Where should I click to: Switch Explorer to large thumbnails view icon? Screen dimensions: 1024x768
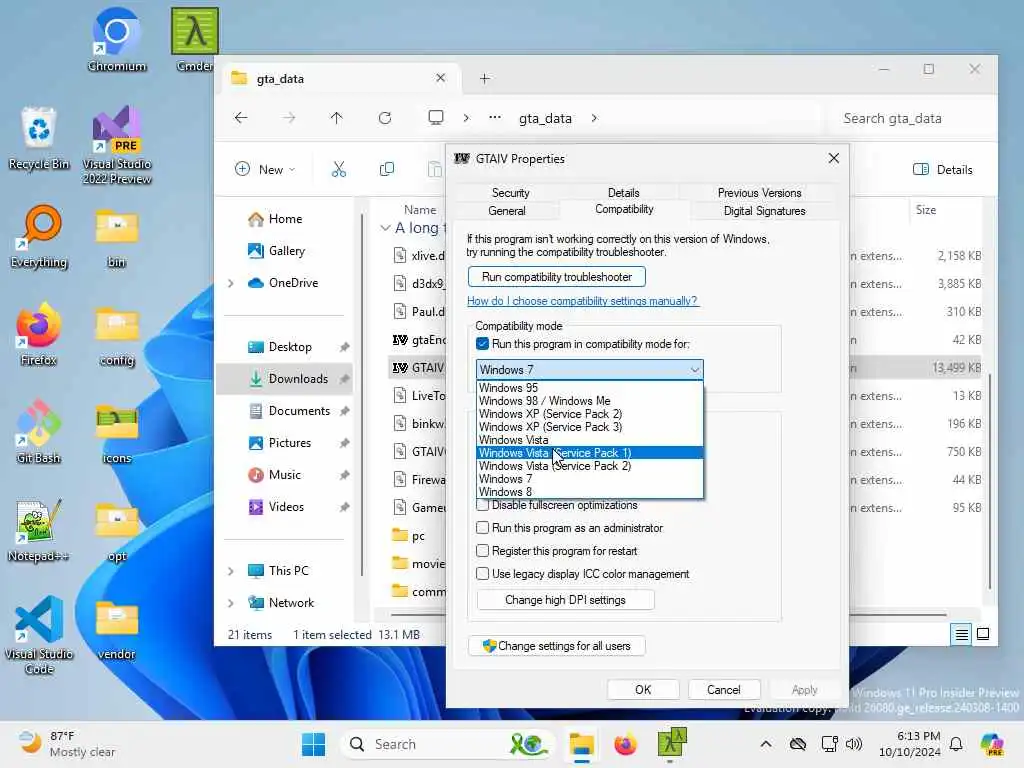(983, 633)
